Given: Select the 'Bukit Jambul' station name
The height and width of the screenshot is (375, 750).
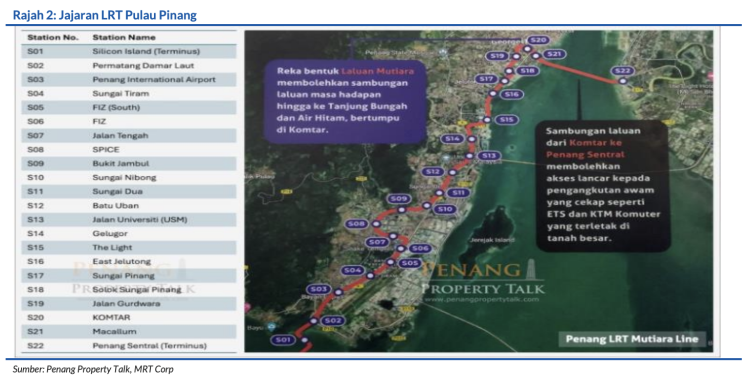Looking at the screenshot, I should tap(121, 164).
